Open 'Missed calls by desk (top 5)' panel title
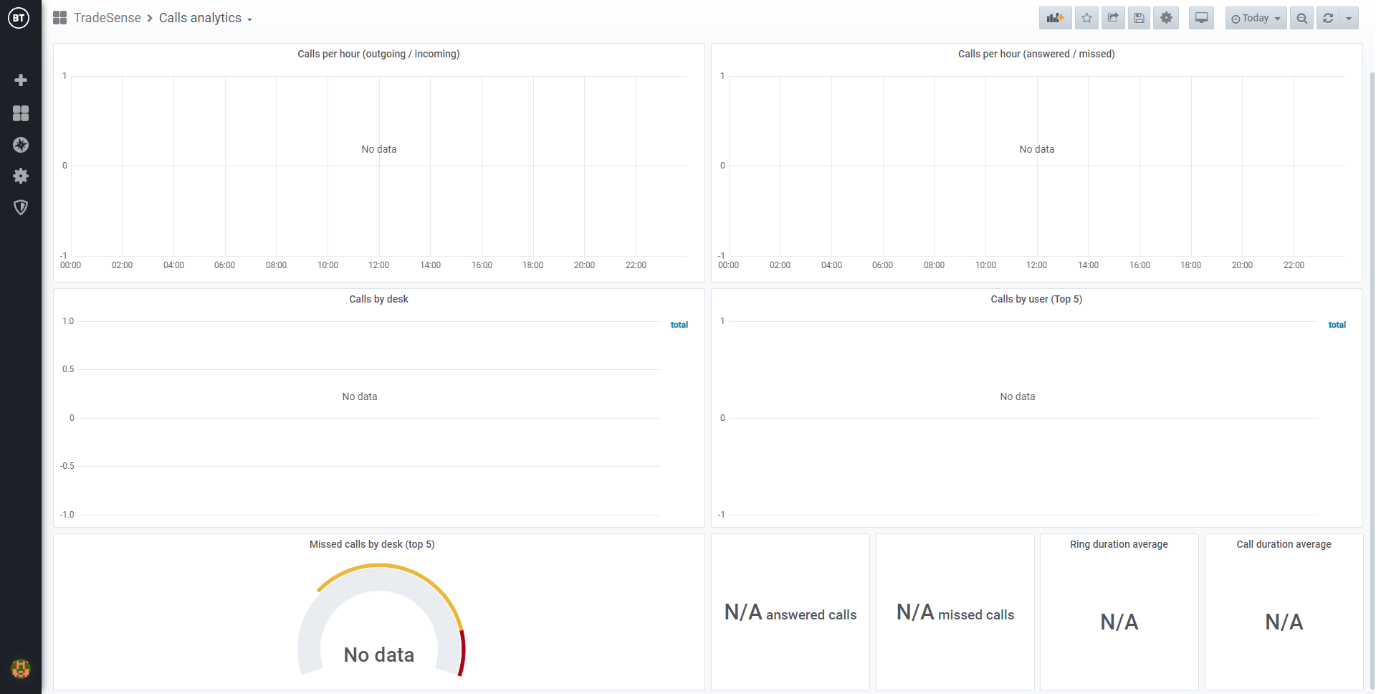Screen dimensions: 1376x694 (372, 544)
